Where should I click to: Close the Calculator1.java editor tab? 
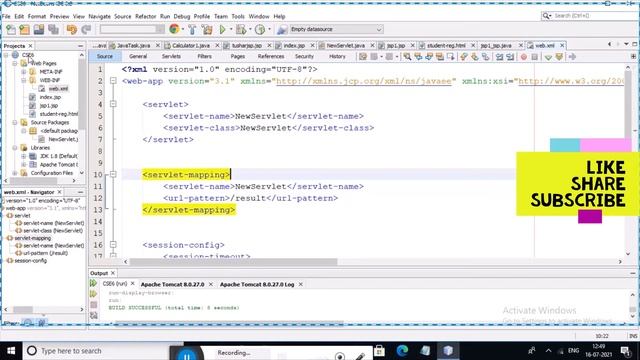click(x=217, y=45)
